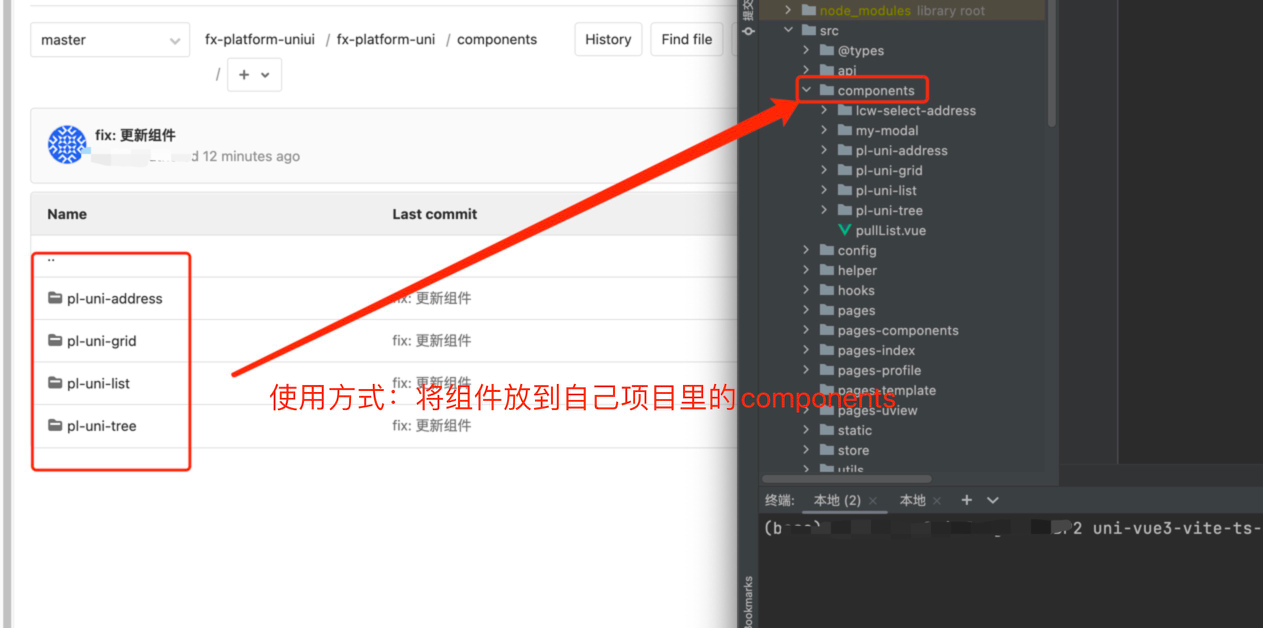Click the Find file button

pos(686,40)
